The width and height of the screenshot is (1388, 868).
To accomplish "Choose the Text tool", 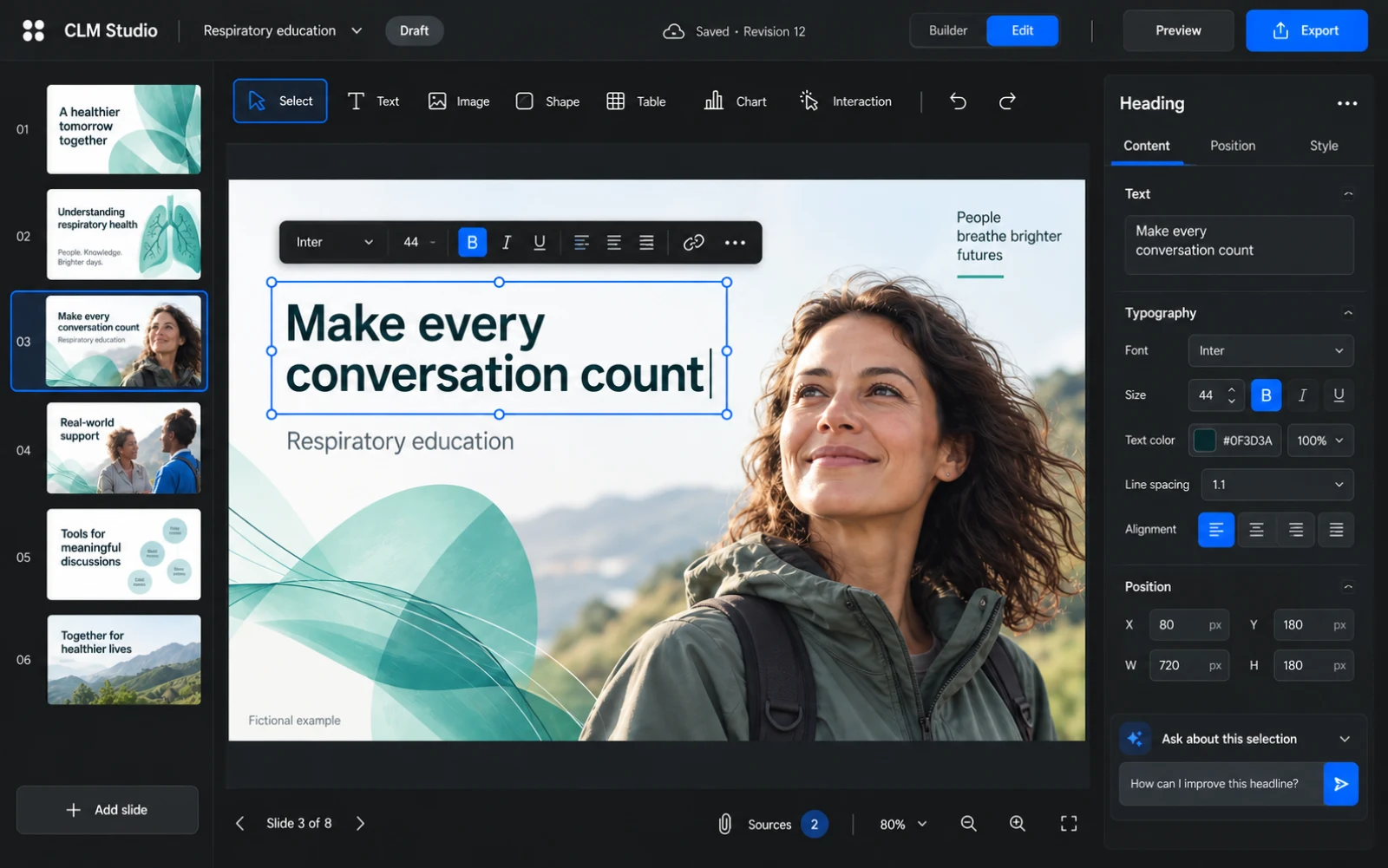I will 373,101.
